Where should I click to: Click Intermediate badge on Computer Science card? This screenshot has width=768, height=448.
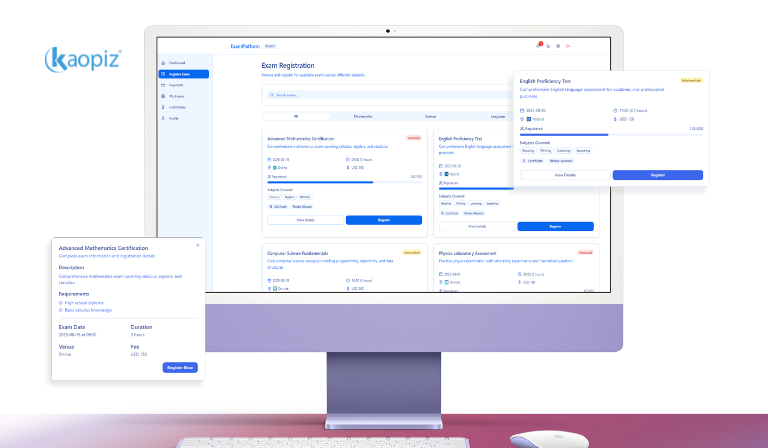point(412,253)
